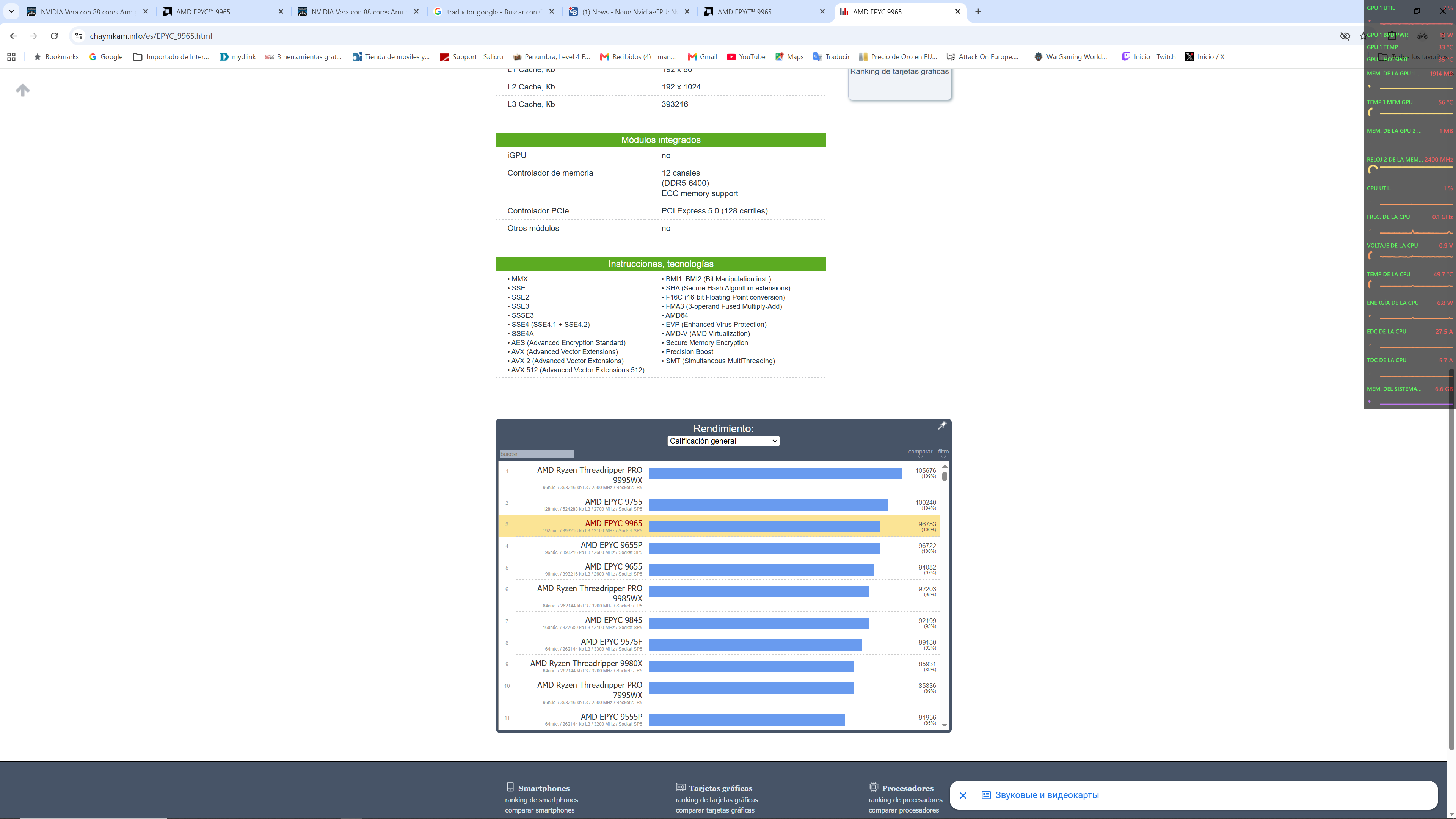Click the eye-slash icon in address bar
The height and width of the screenshot is (819, 1456).
point(1345,36)
